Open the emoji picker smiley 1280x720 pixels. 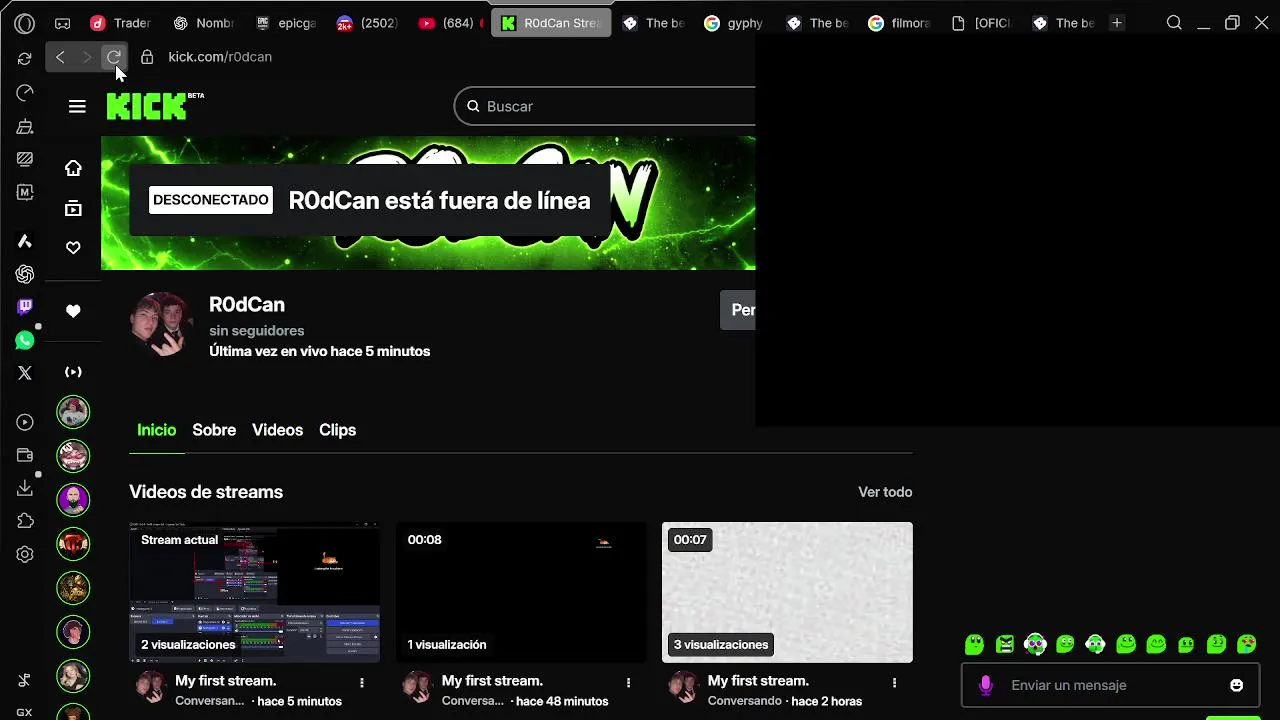1237,685
